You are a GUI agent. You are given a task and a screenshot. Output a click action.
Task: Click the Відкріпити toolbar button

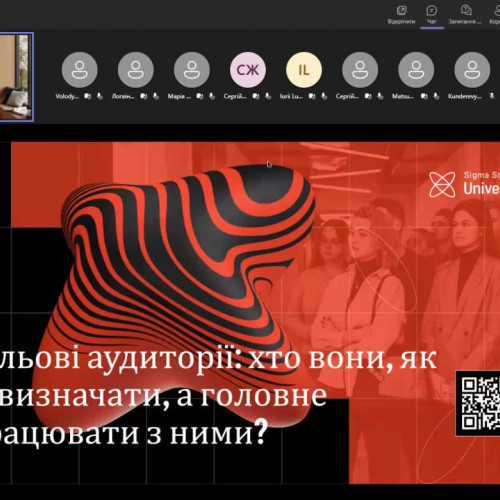point(401,15)
